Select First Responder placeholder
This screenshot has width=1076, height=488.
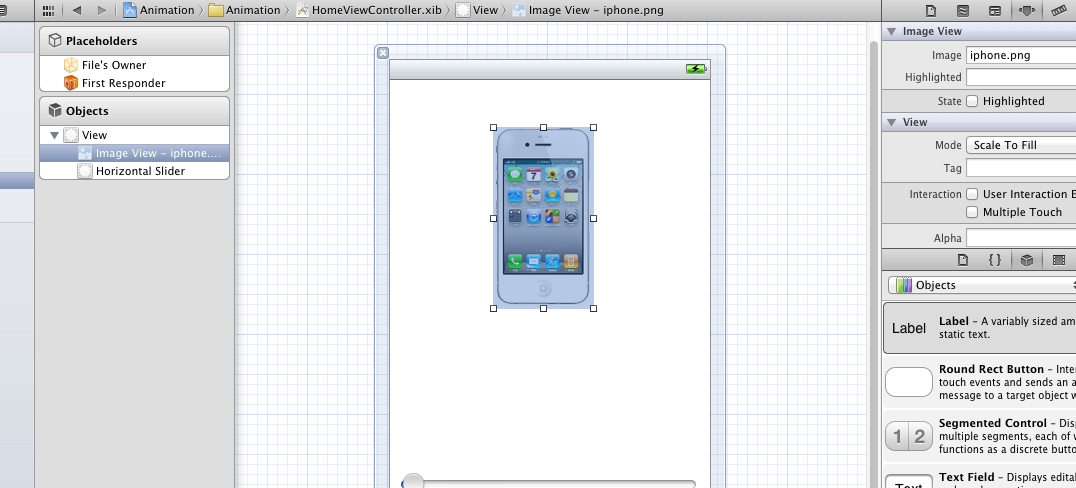[x=134, y=83]
